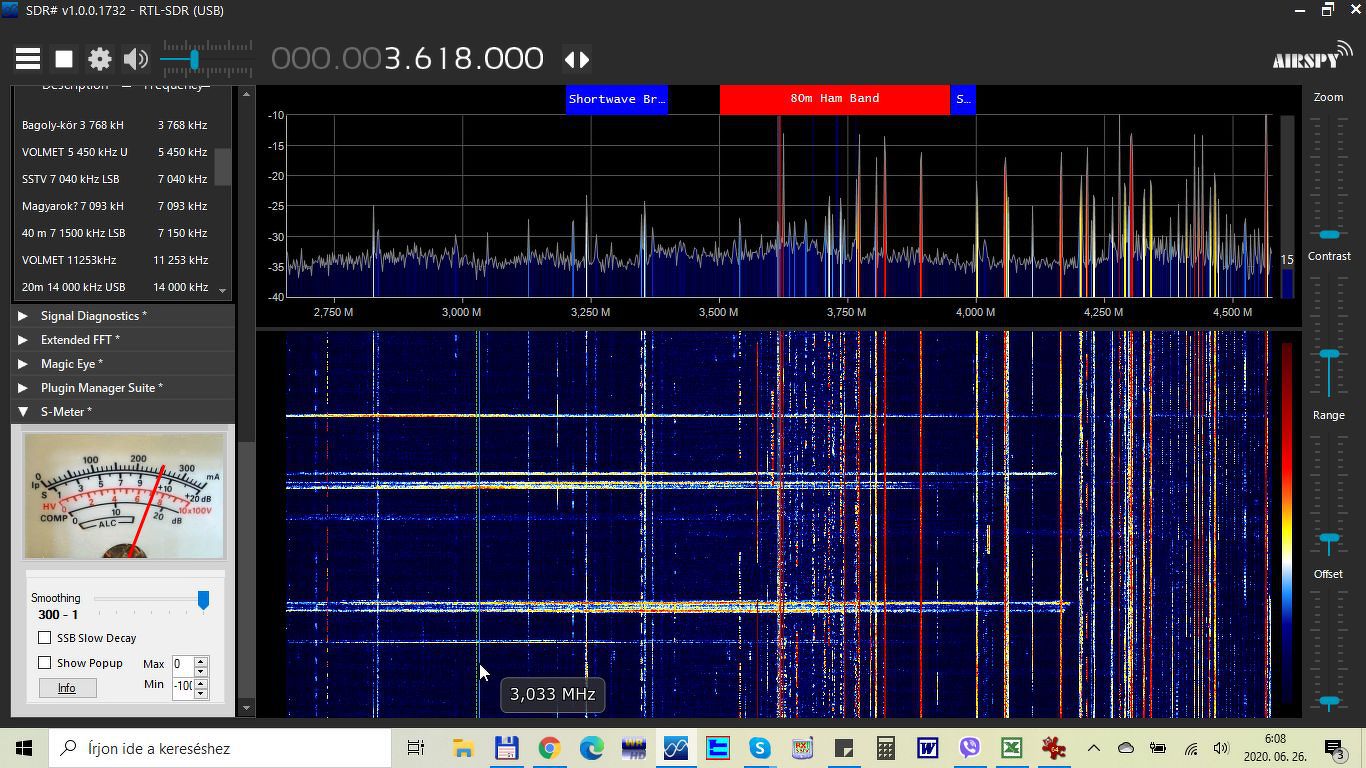This screenshot has height=768, width=1366.
Task: Open File Explorer from the taskbar
Action: click(x=463, y=748)
